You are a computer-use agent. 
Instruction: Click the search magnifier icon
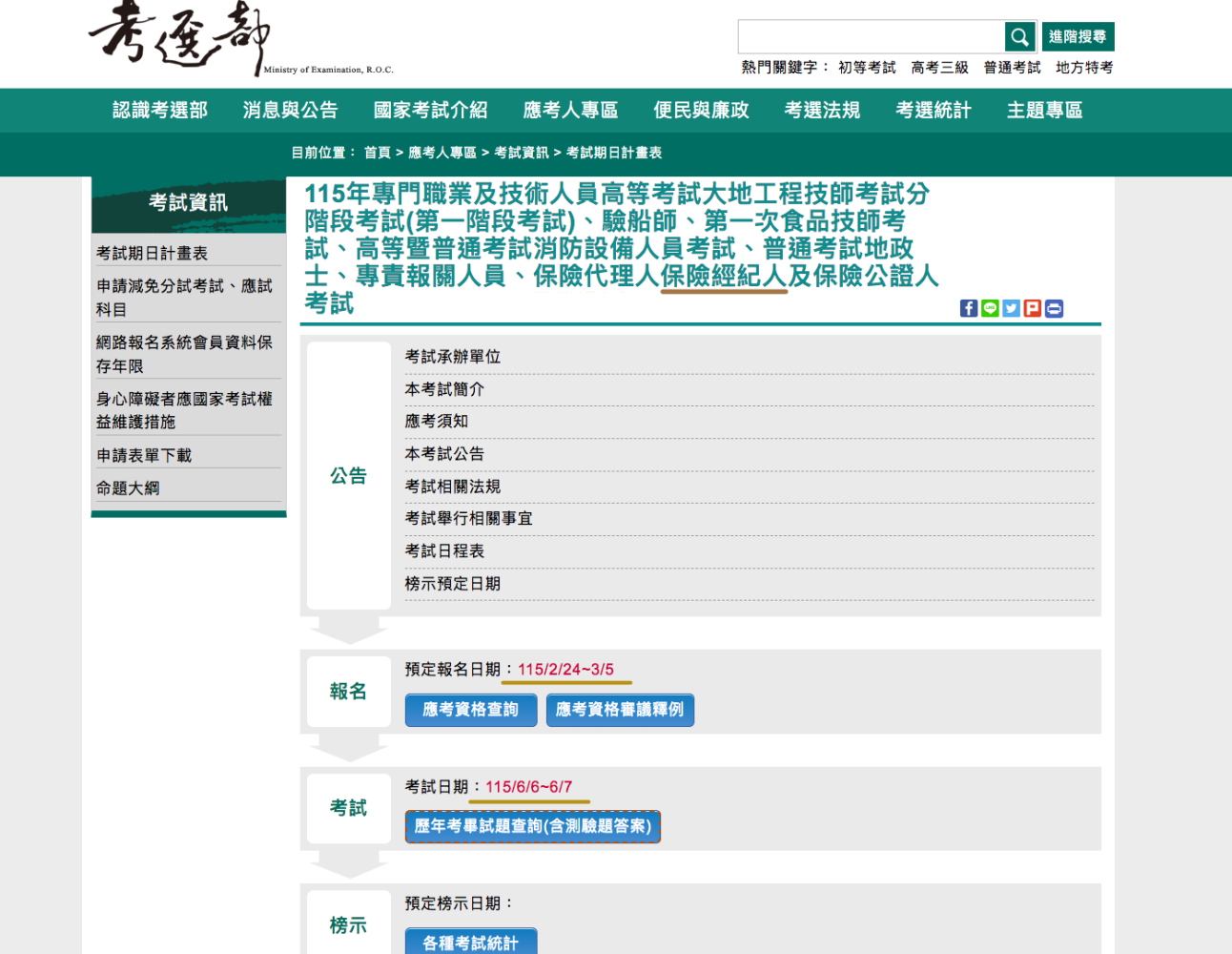[1019, 37]
